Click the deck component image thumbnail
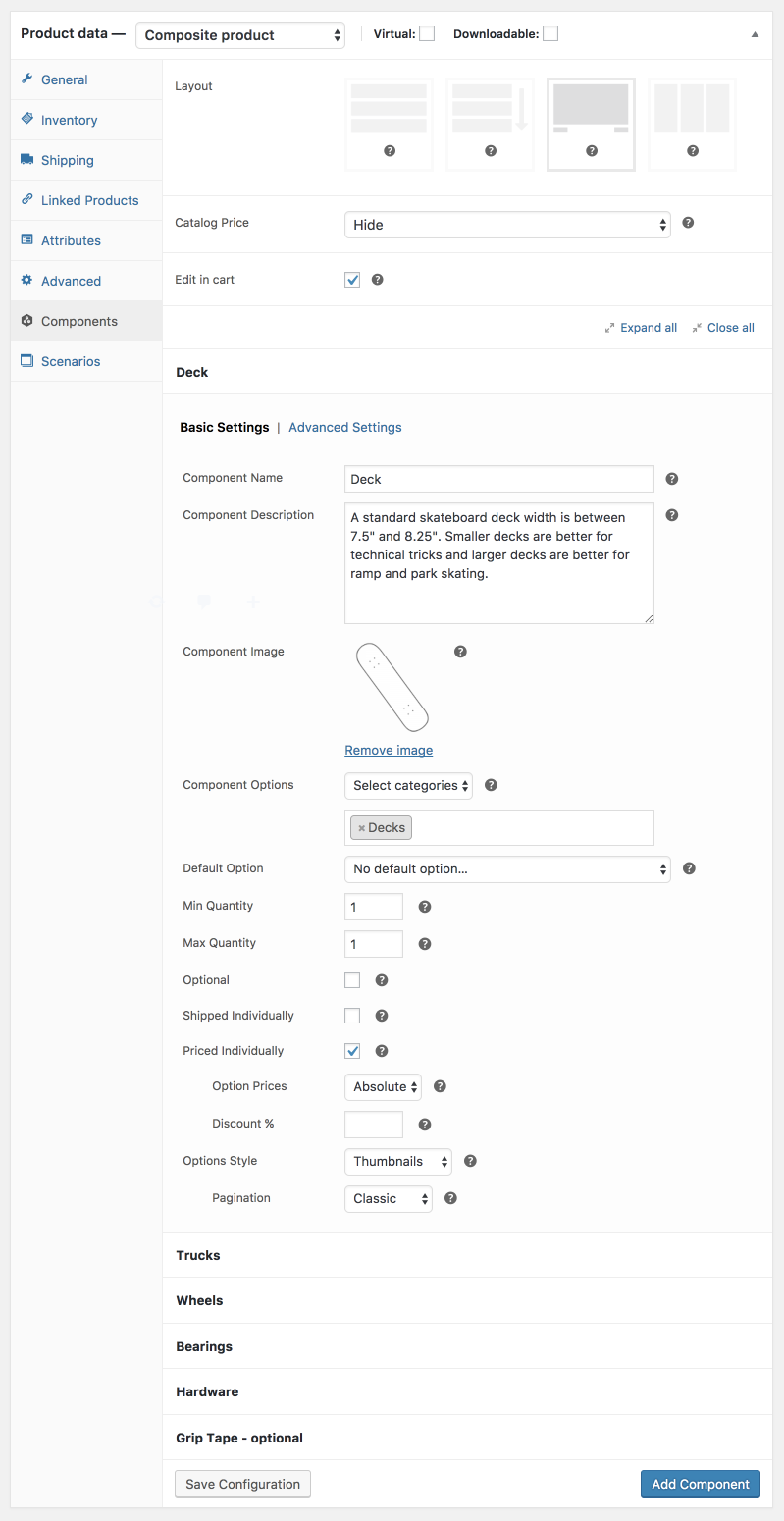This screenshot has width=784, height=1521. pyautogui.click(x=392, y=687)
